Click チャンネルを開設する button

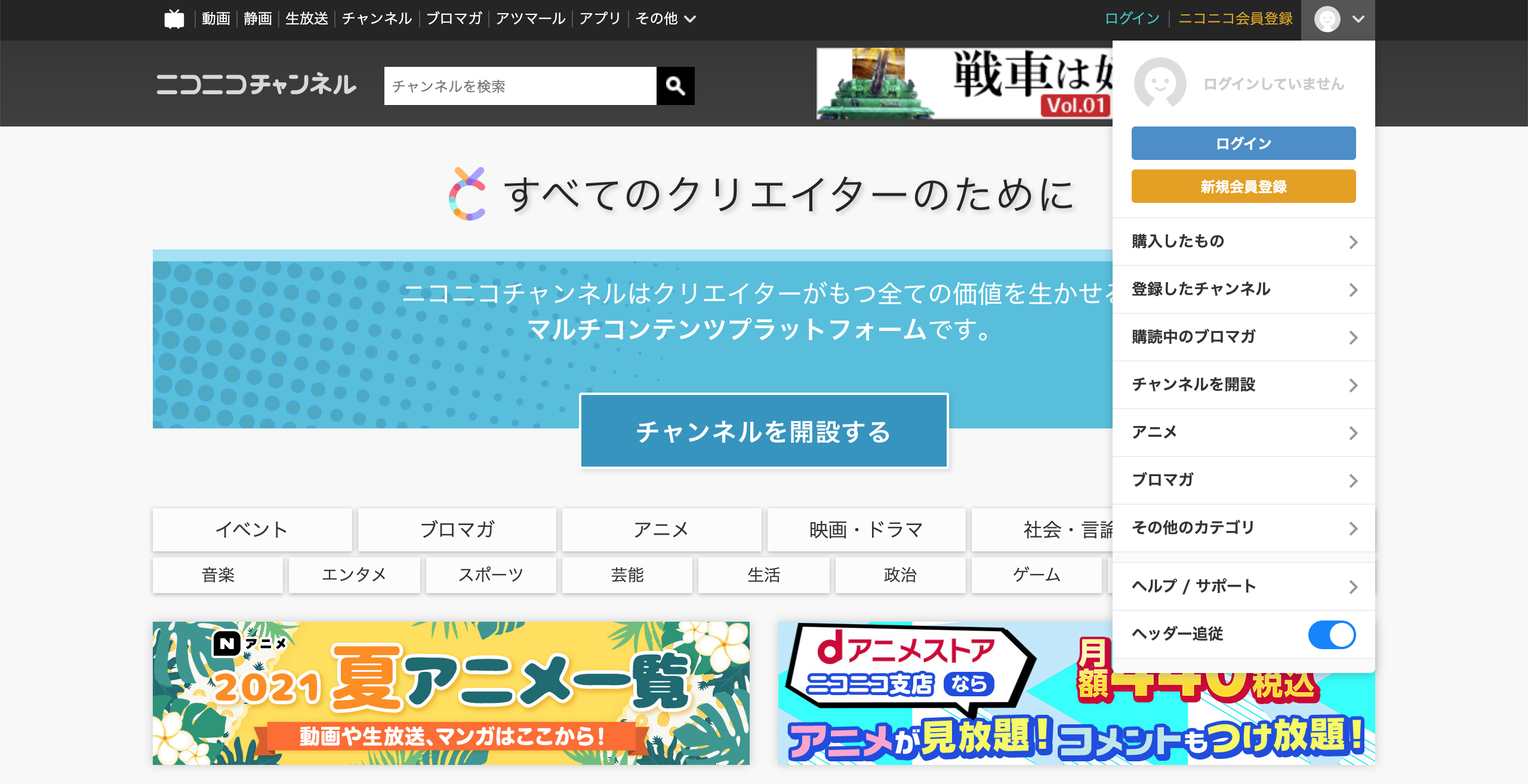pos(763,431)
